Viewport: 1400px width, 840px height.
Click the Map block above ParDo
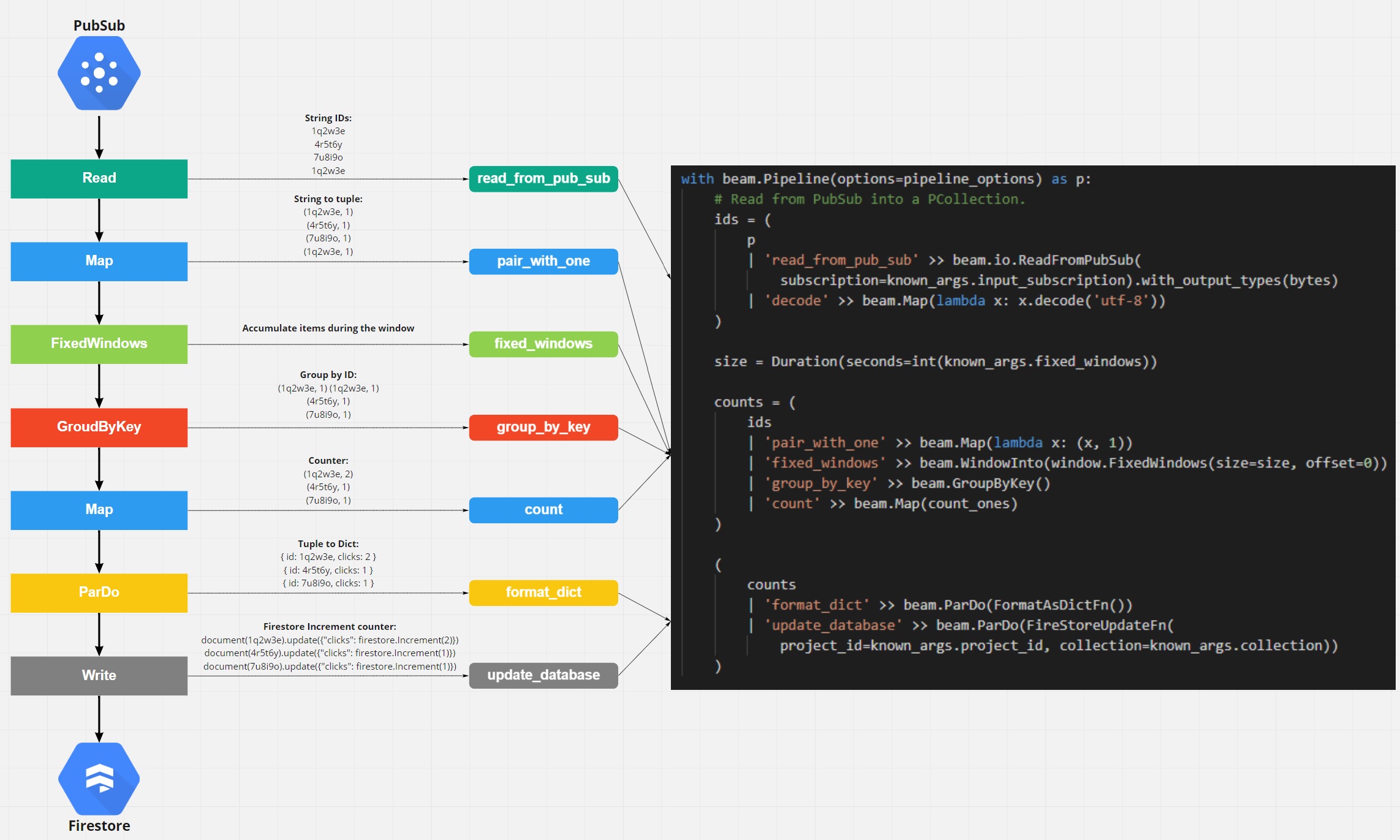(99, 510)
